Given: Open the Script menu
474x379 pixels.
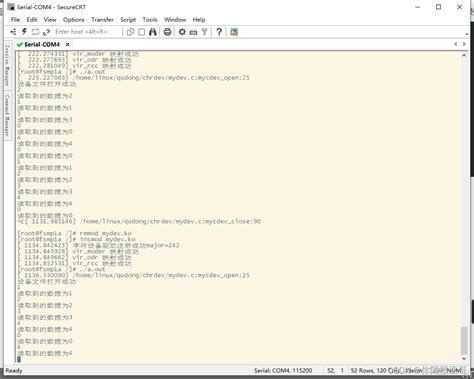Looking at the screenshot, I should pyautogui.click(x=128, y=20).
